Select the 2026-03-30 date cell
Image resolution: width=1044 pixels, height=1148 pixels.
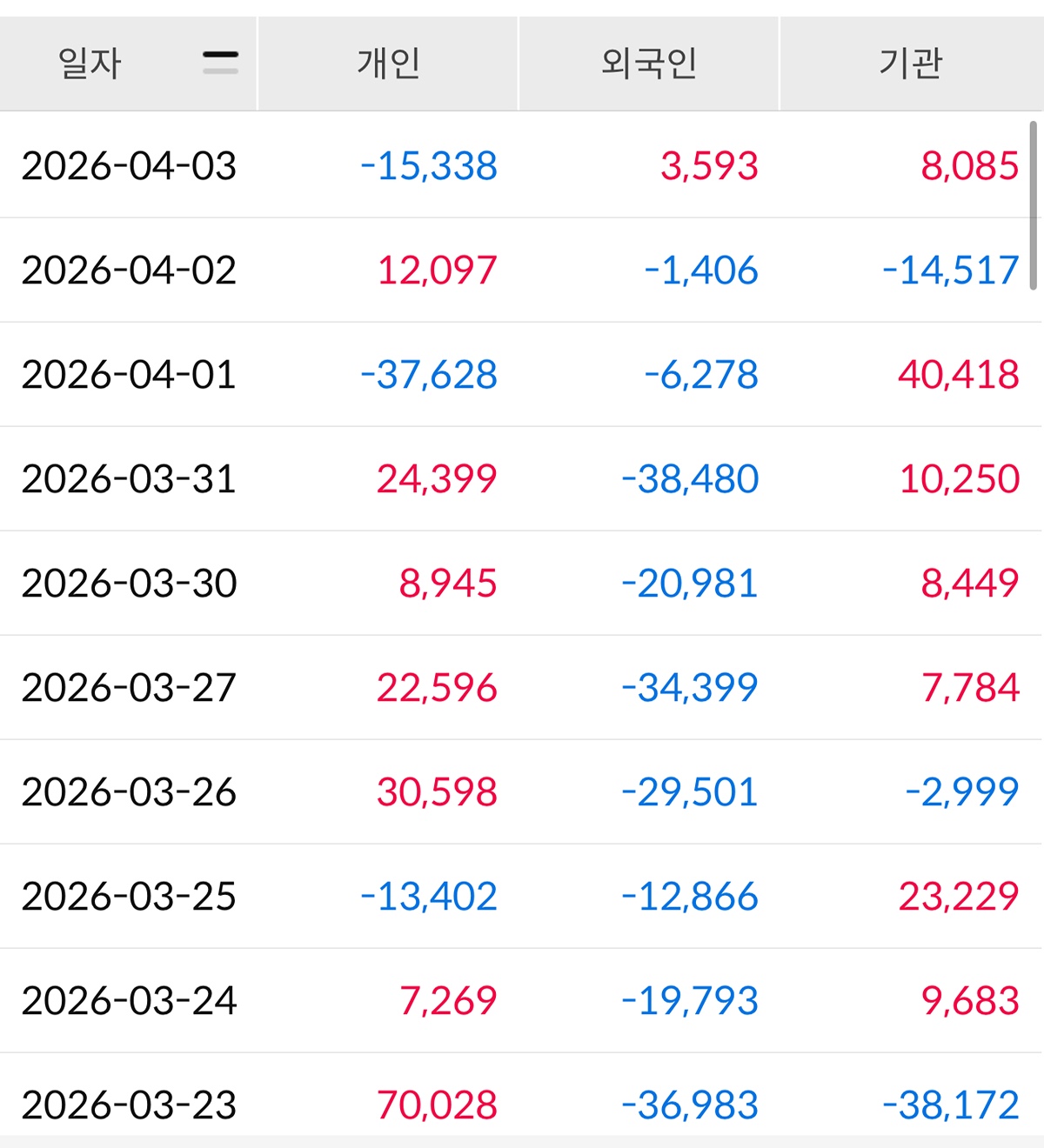tap(129, 584)
